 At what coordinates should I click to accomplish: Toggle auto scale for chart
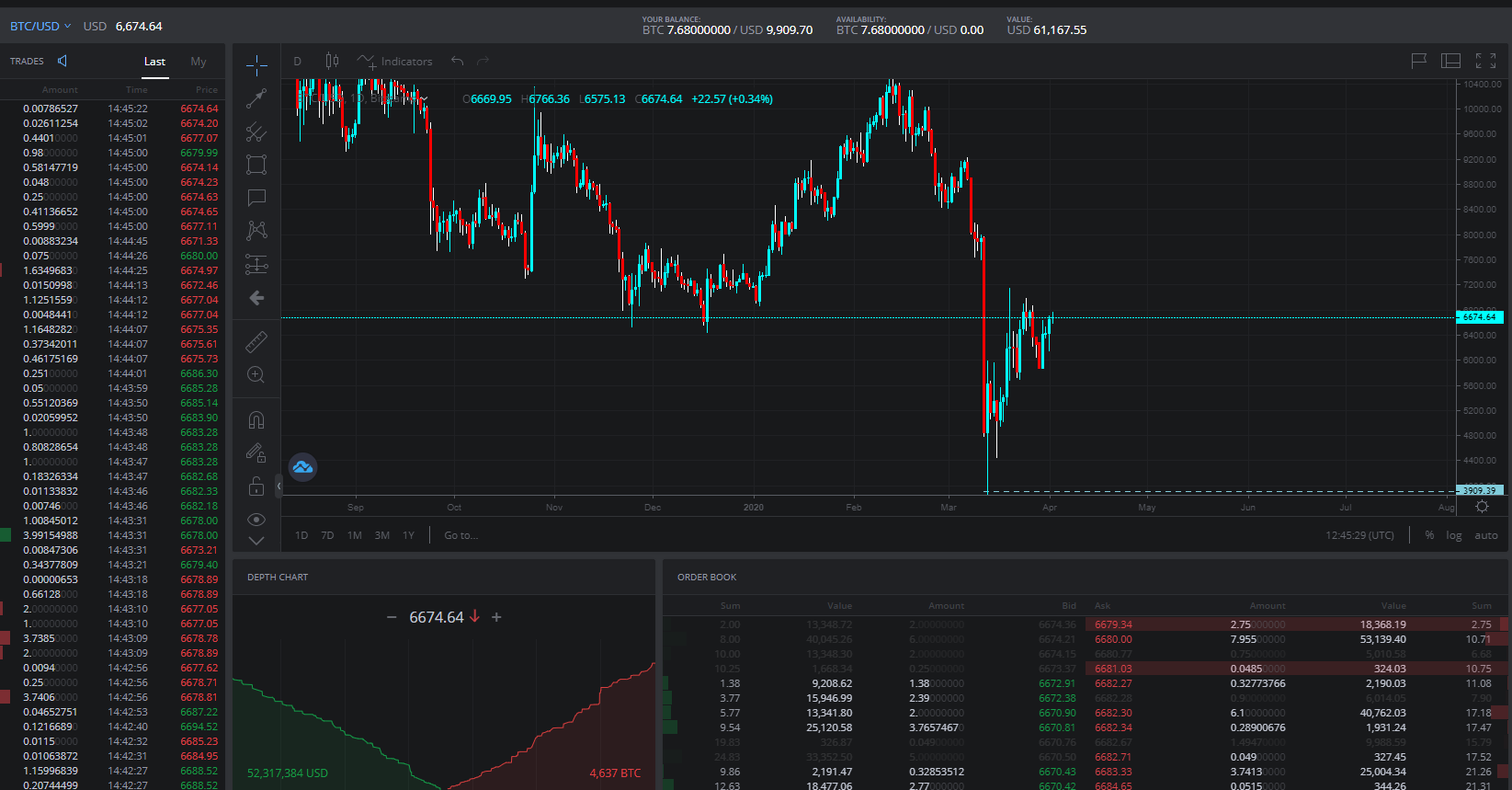point(1485,535)
